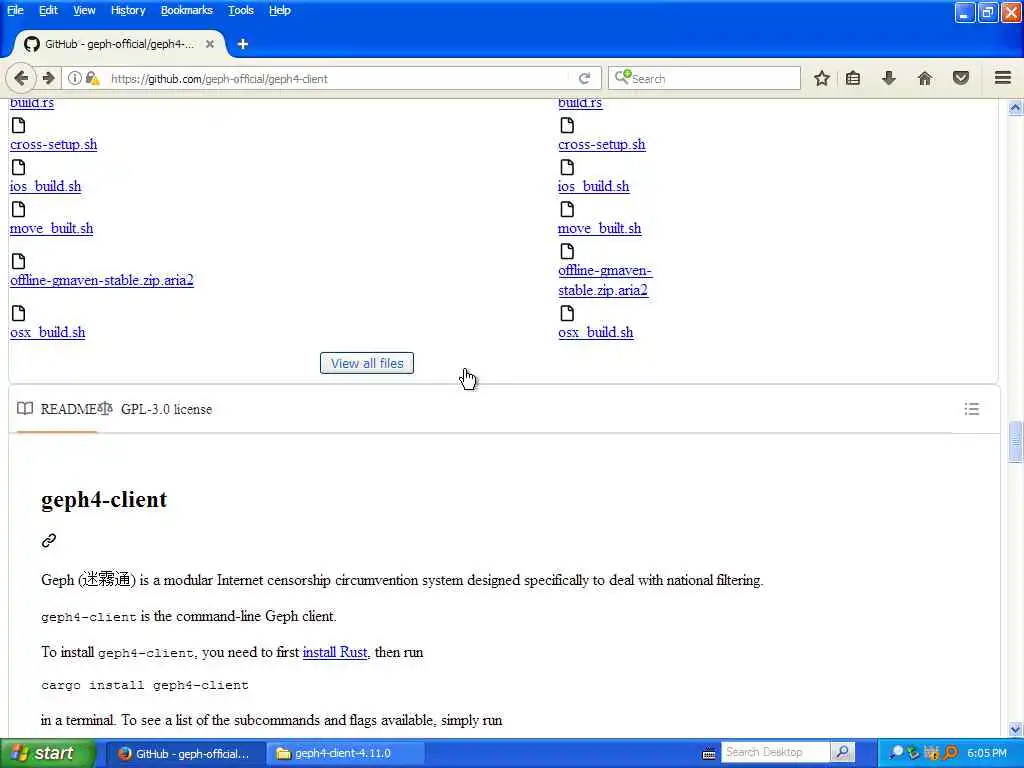
Task: Open left-column offline-gmaven-stable.zip.aria2 link
Action: tap(102, 280)
